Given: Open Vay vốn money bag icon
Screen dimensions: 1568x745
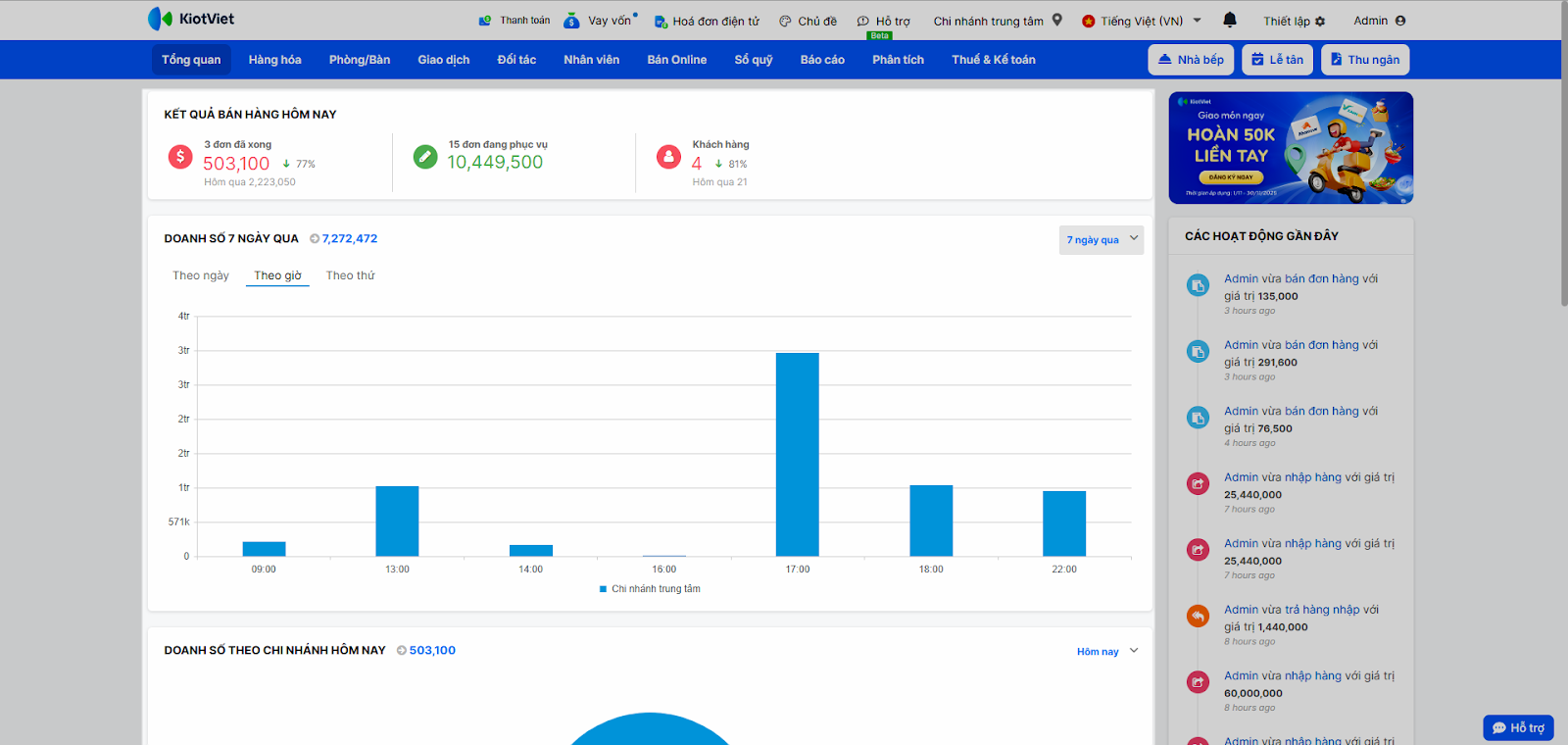Looking at the screenshot, I should [x=571, y=21].
